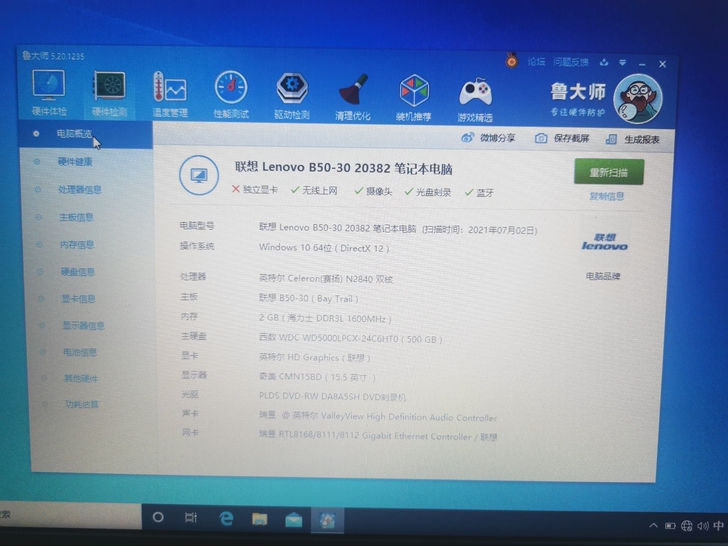Select the 硬件检测 hardware detection icon
Screen dimensions: 728x546
(x=109, y=93)
